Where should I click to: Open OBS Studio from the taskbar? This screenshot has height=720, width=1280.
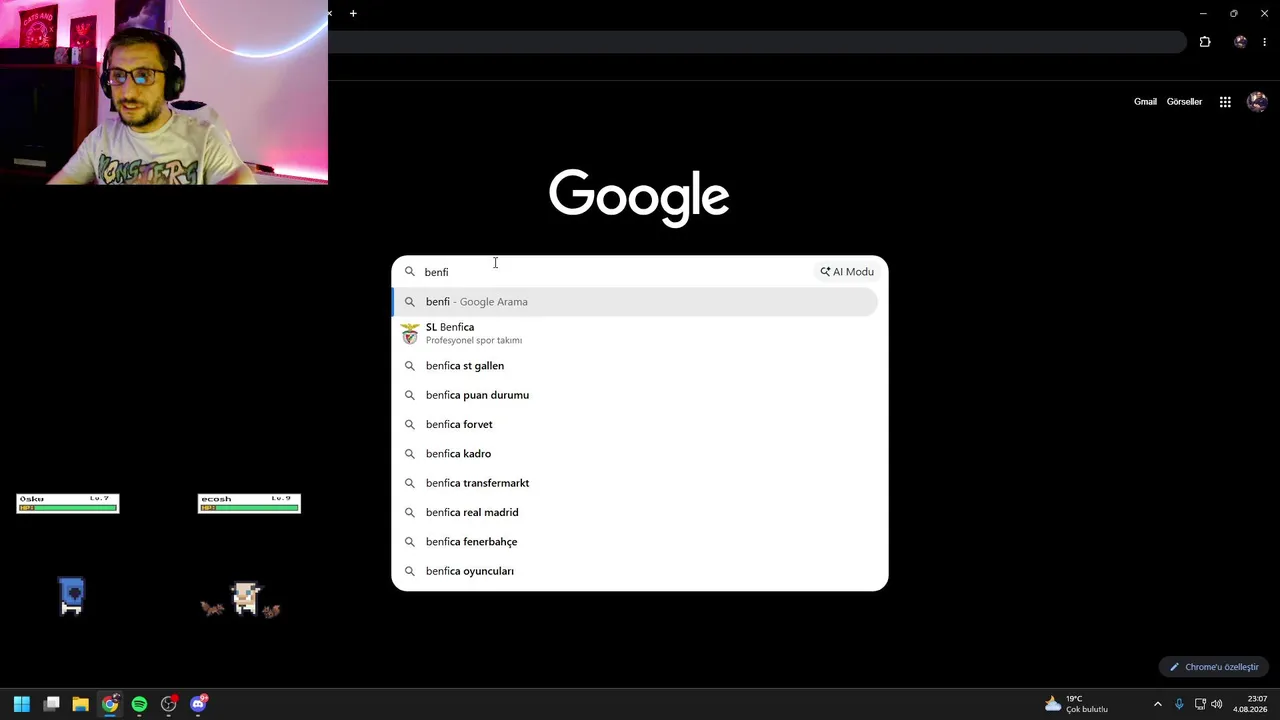point(169,704)
